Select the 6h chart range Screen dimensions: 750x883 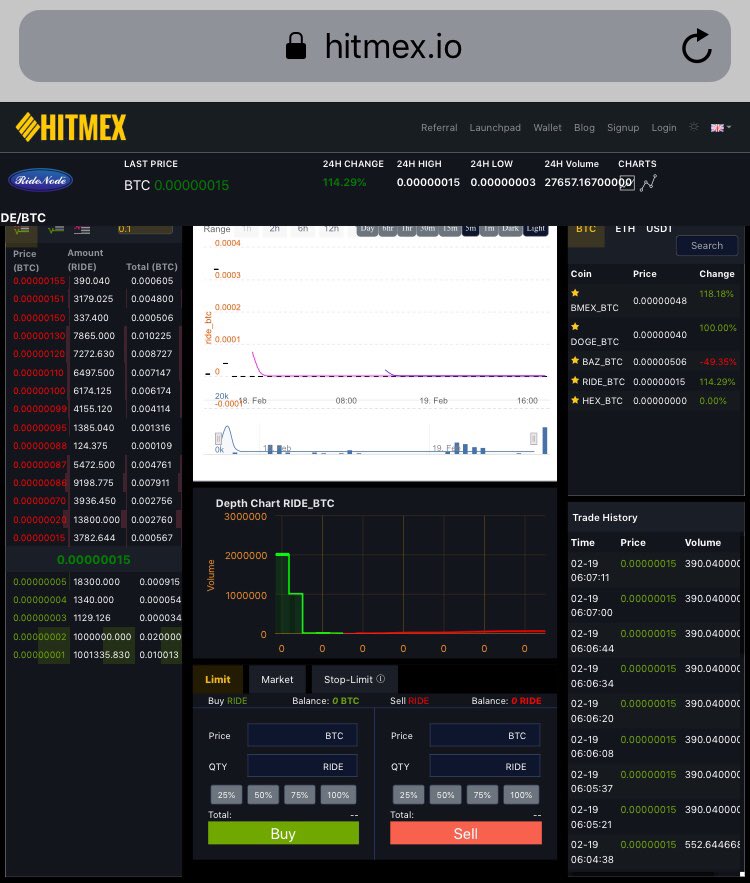pos(303,229)
